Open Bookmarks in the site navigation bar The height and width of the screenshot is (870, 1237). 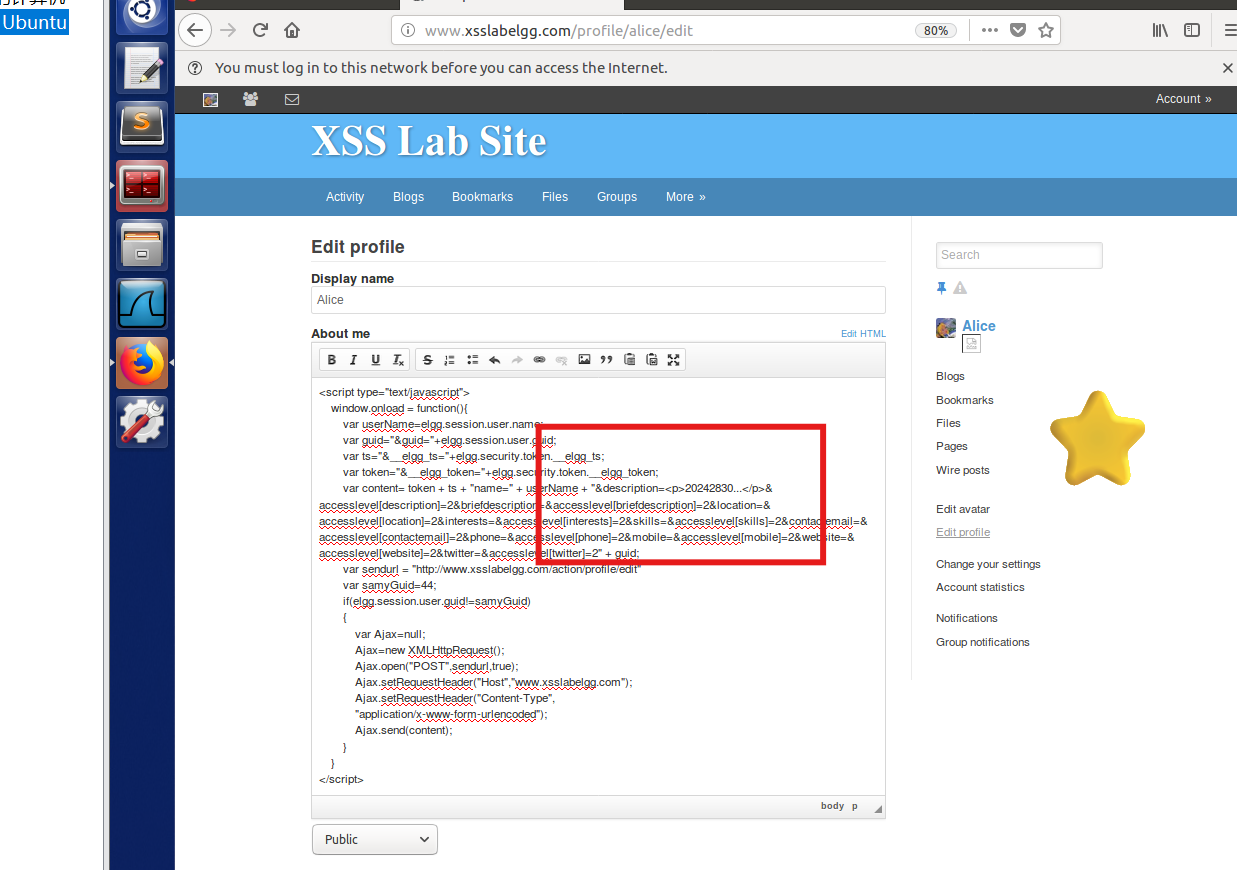[482, 197]
